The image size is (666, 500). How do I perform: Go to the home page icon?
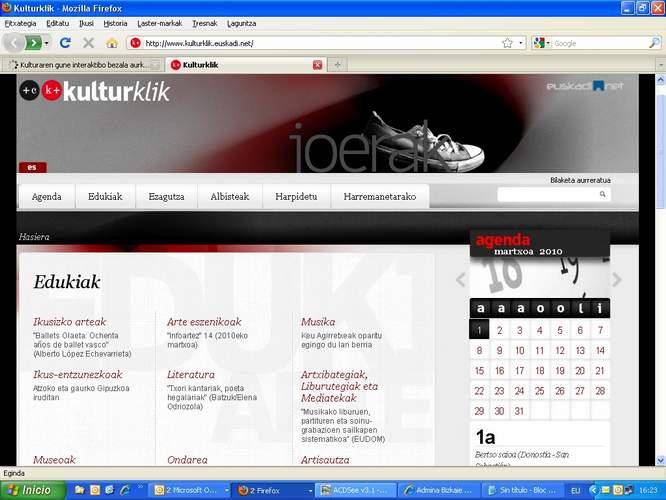[112, 43]
